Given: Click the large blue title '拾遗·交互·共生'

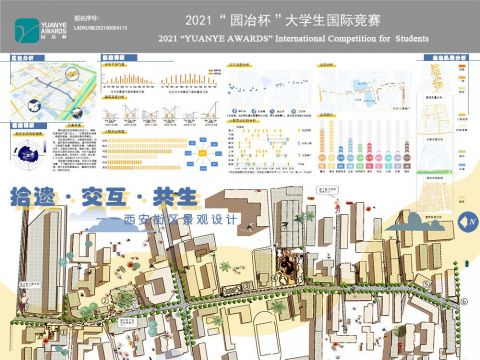Looking at the screenshot, I should 104,197.
